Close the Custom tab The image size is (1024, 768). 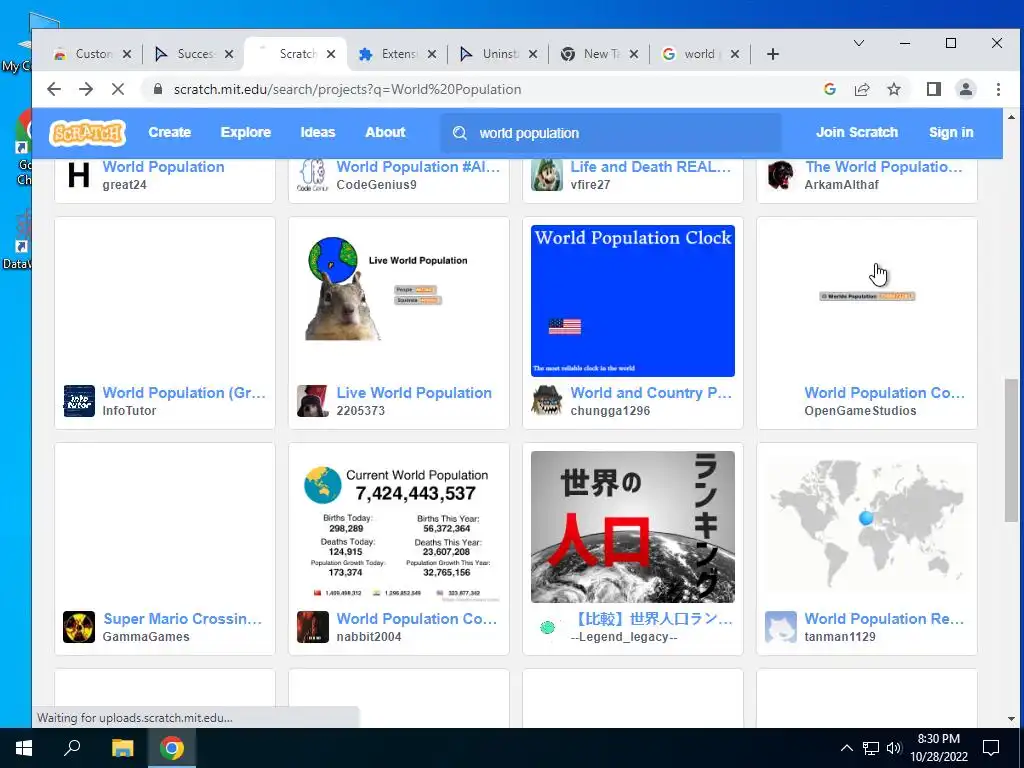click(x=127, y=54)
